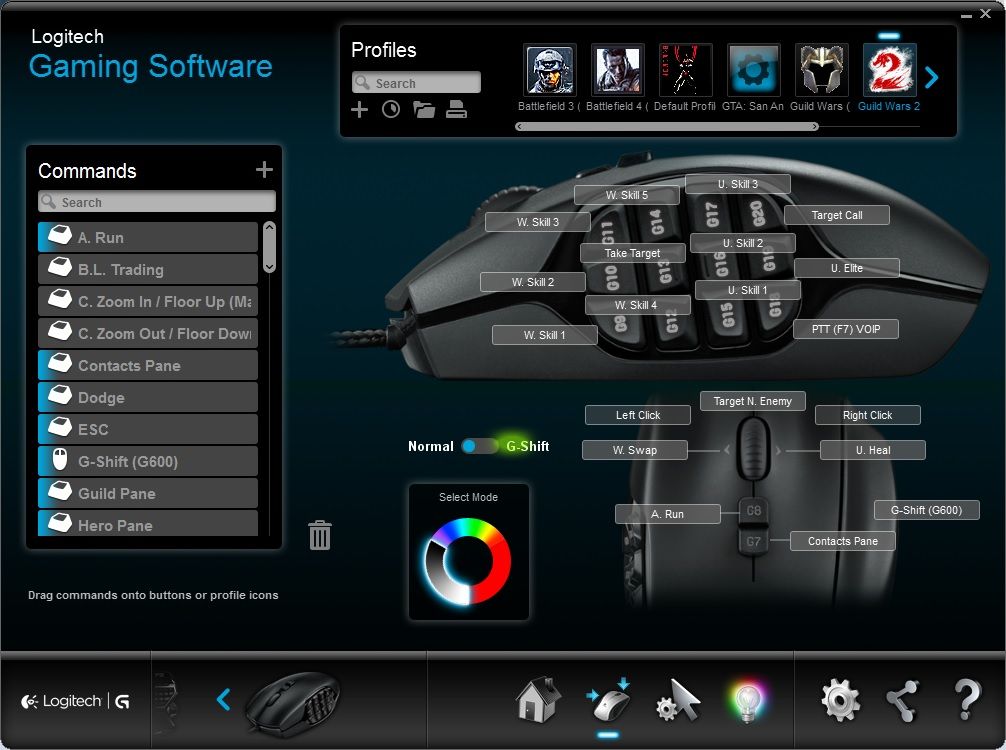Image resolution: width=1006 pixels, height=750 pixels.
Task: Select the GTA: San Andreas profile icon
Action: click(754, 70)
